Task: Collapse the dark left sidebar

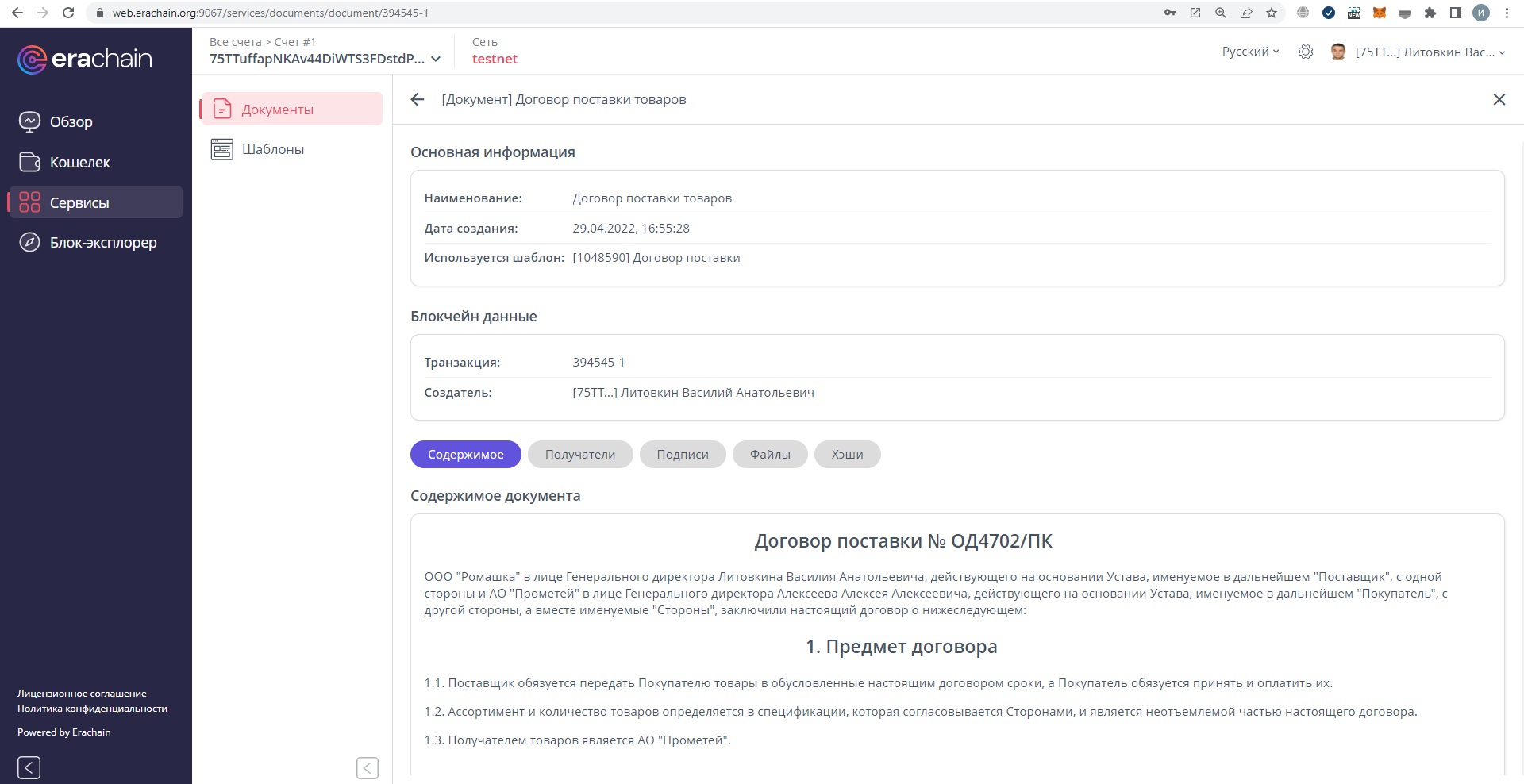Action: click(x=29, y=767)
